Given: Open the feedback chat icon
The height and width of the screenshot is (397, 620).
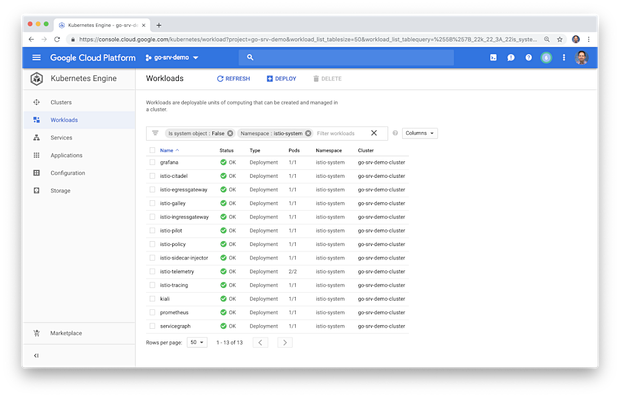Looking at the screenshot, I should point(511,58).
